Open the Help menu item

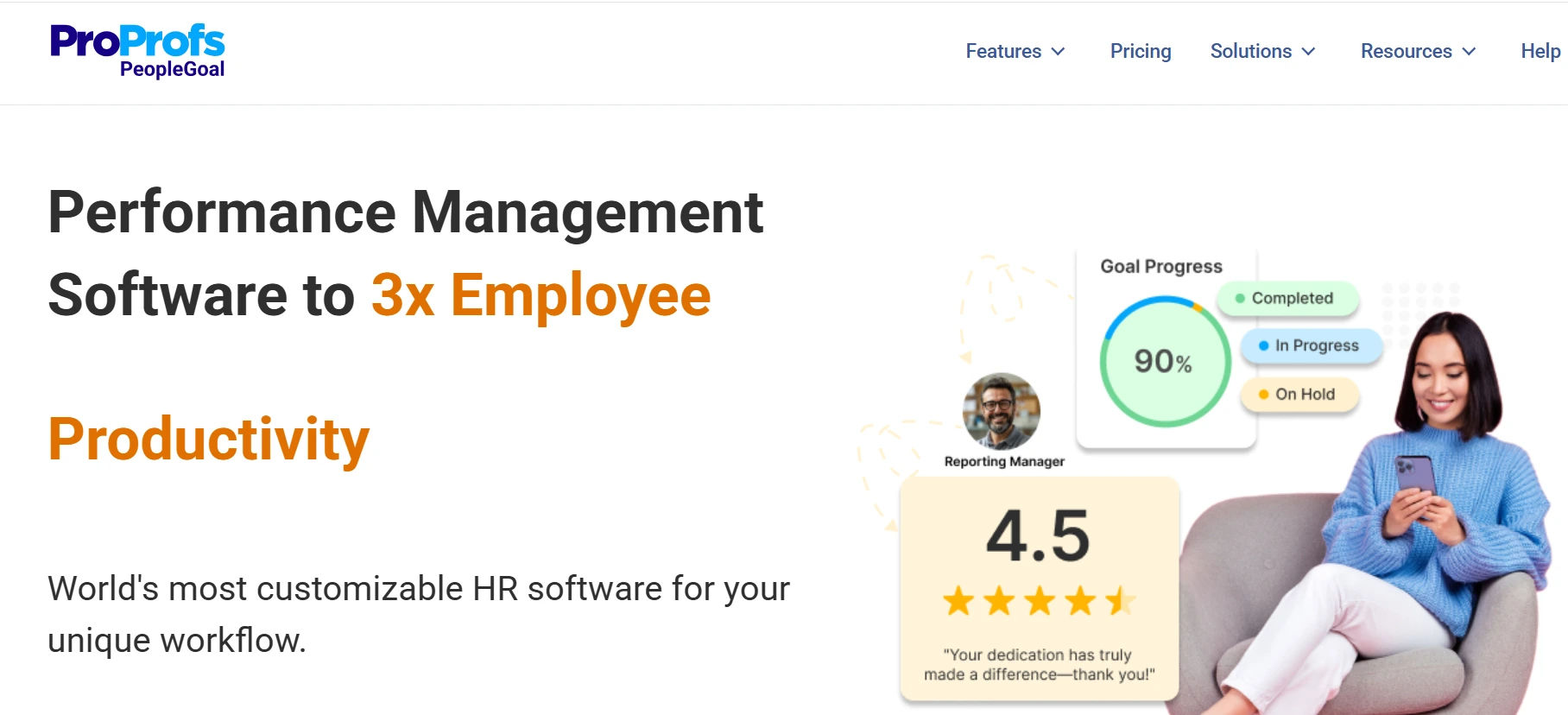1540,52
